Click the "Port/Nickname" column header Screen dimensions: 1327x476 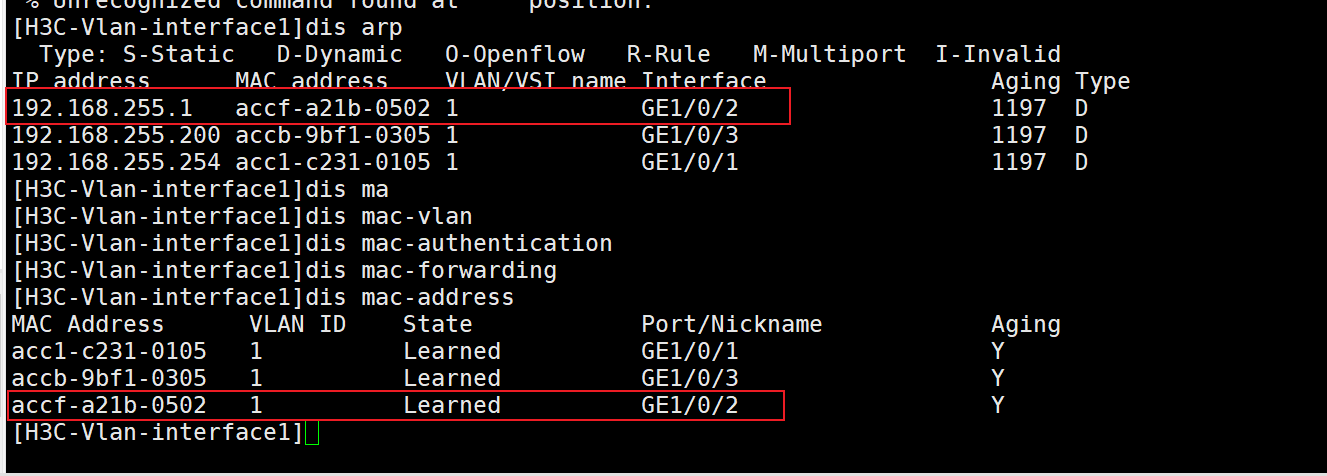point(731,324)
